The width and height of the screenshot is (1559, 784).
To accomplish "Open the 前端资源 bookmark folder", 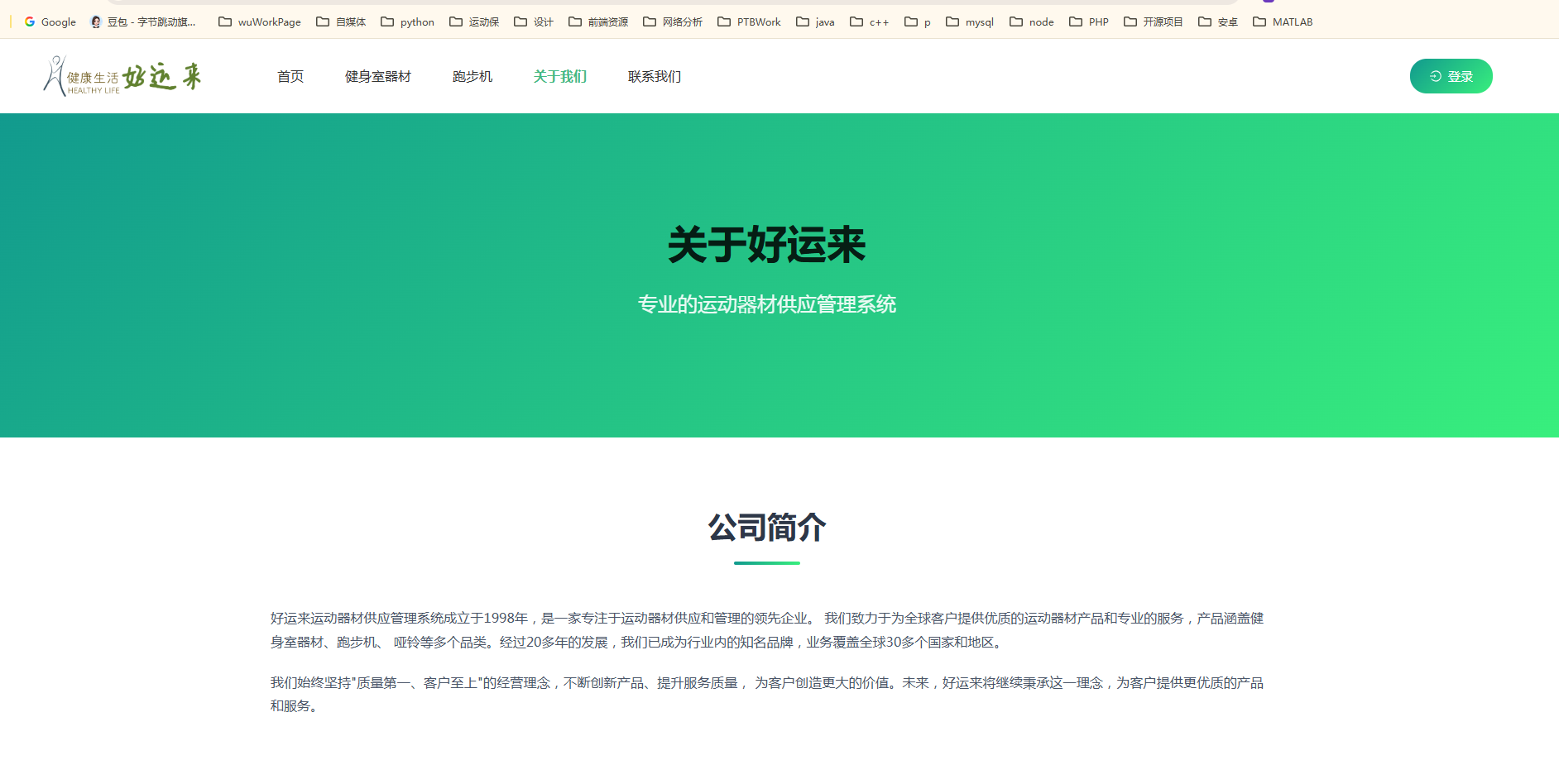I will point(598,22).
